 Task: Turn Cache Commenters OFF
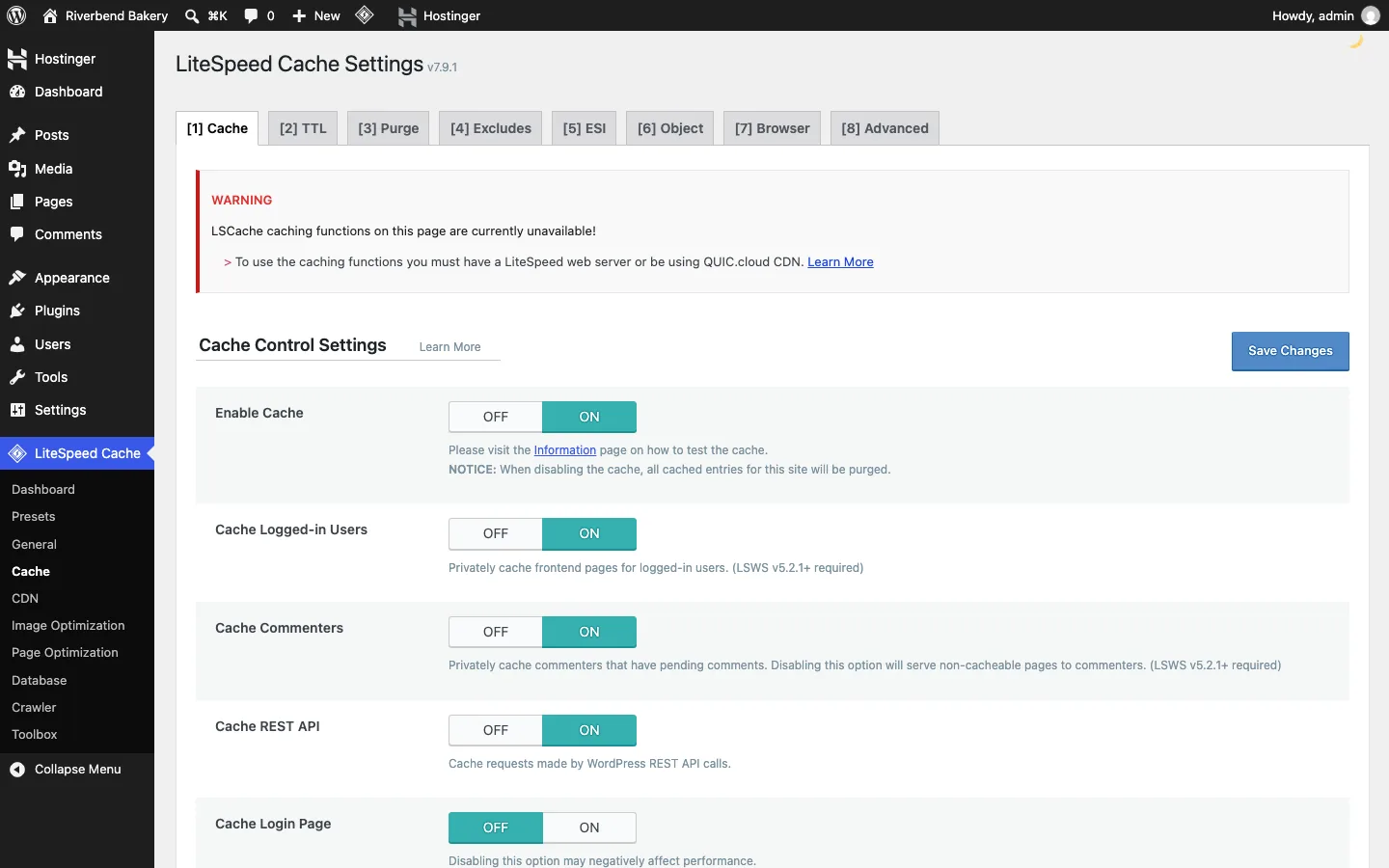coord(496,632)
